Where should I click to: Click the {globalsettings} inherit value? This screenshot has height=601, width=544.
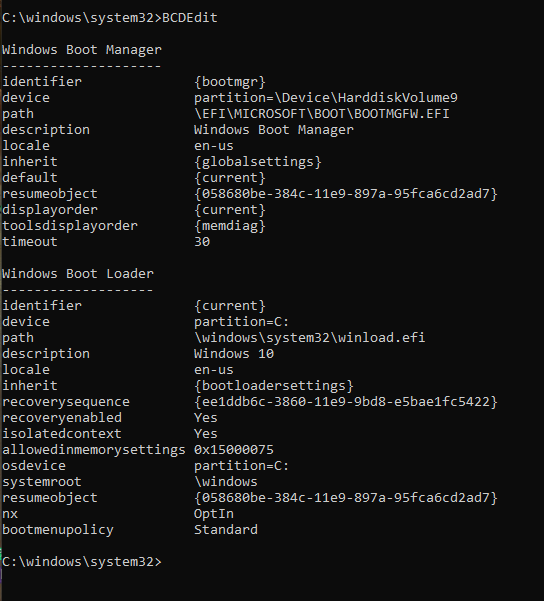[x=258, y=162]
